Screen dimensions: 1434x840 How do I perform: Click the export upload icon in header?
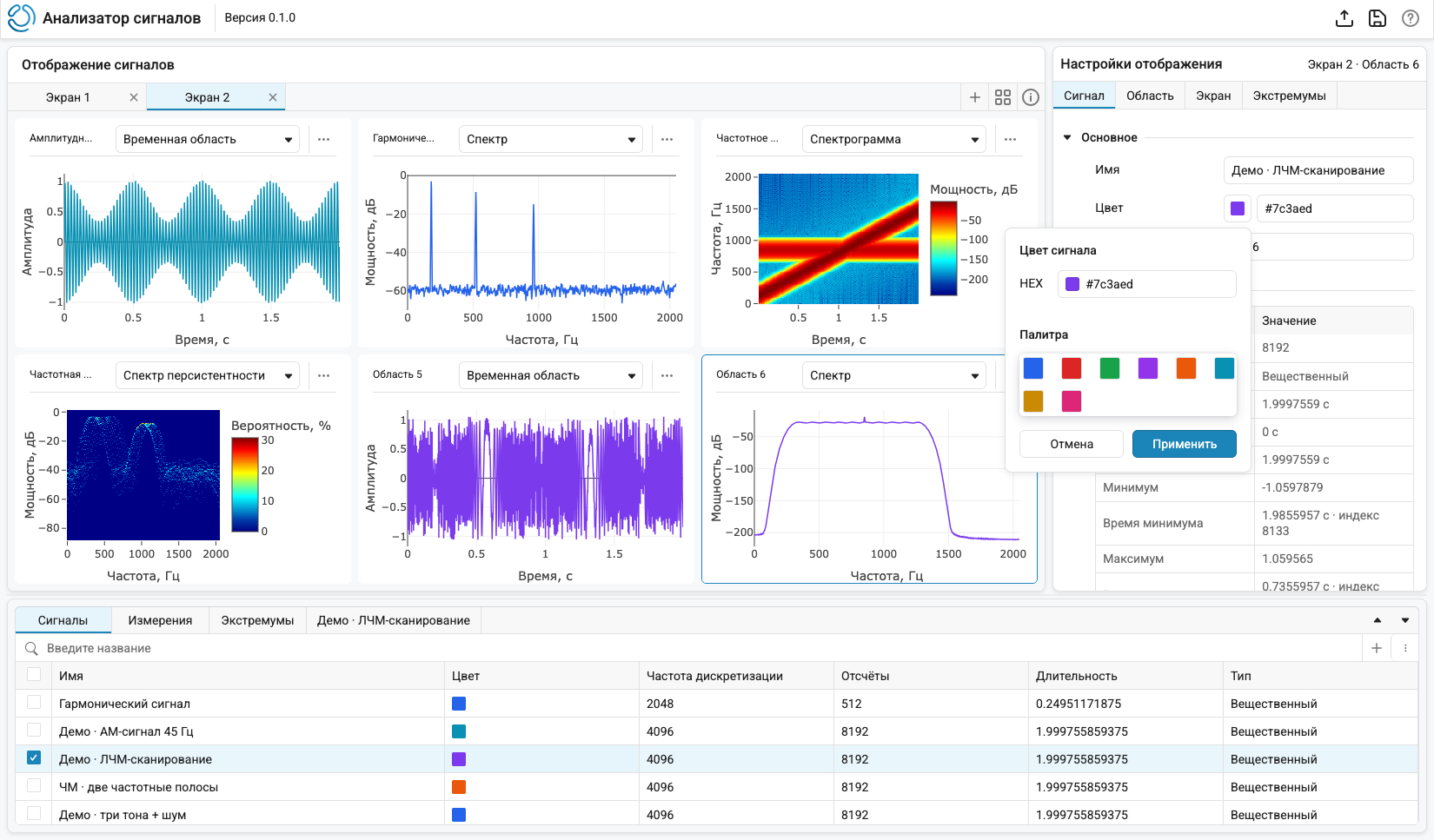1344,18
